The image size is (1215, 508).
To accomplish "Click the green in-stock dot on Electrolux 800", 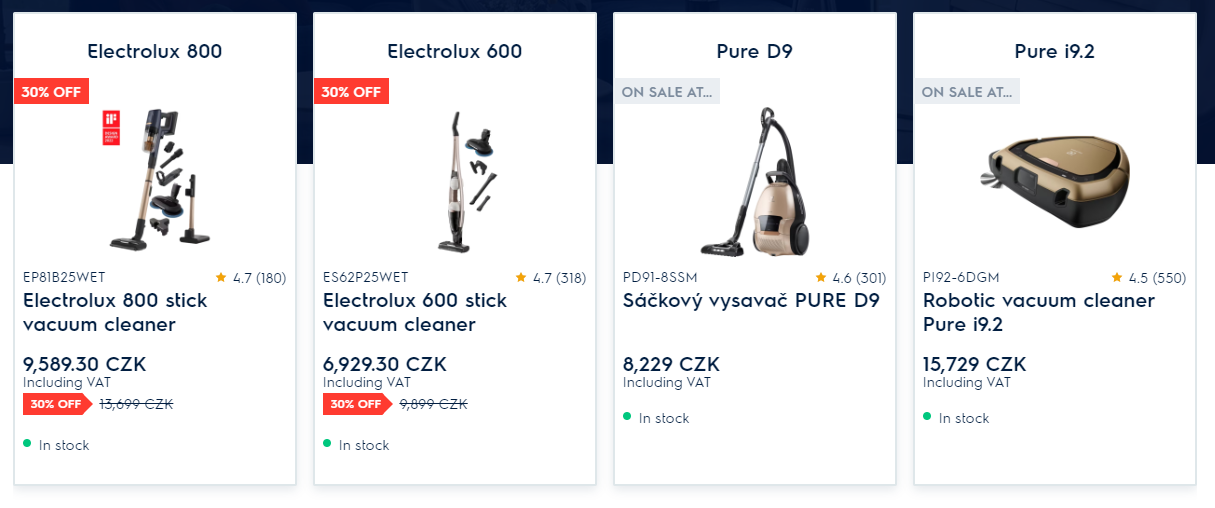I will [28, 443].
